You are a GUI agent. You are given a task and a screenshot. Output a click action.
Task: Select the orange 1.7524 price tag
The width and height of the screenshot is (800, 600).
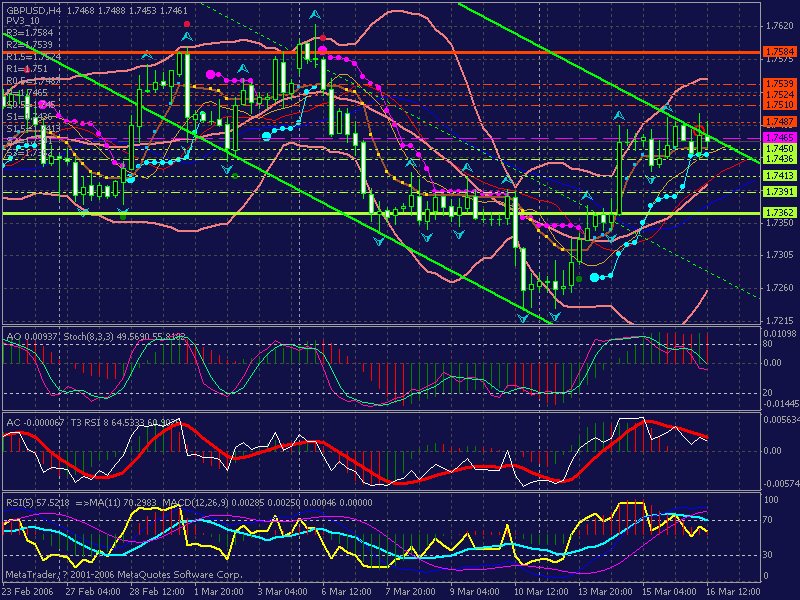coord(779,94)
